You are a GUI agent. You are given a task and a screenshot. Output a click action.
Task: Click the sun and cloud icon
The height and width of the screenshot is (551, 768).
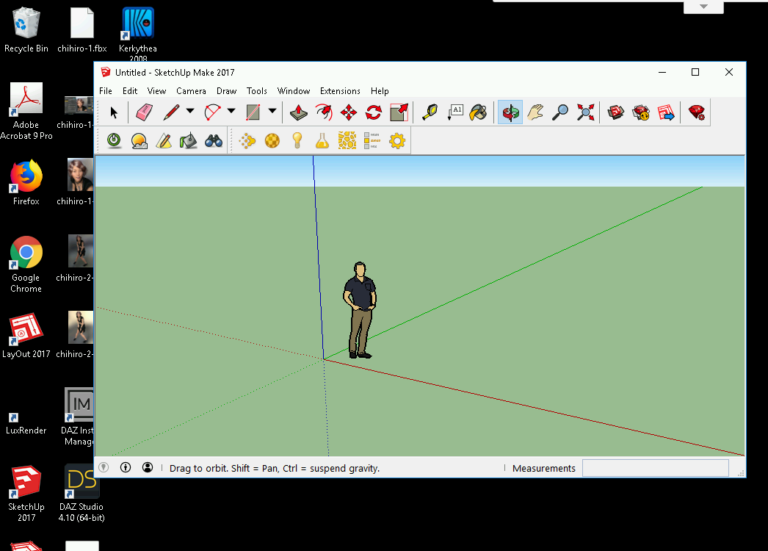tap(139, 141)
